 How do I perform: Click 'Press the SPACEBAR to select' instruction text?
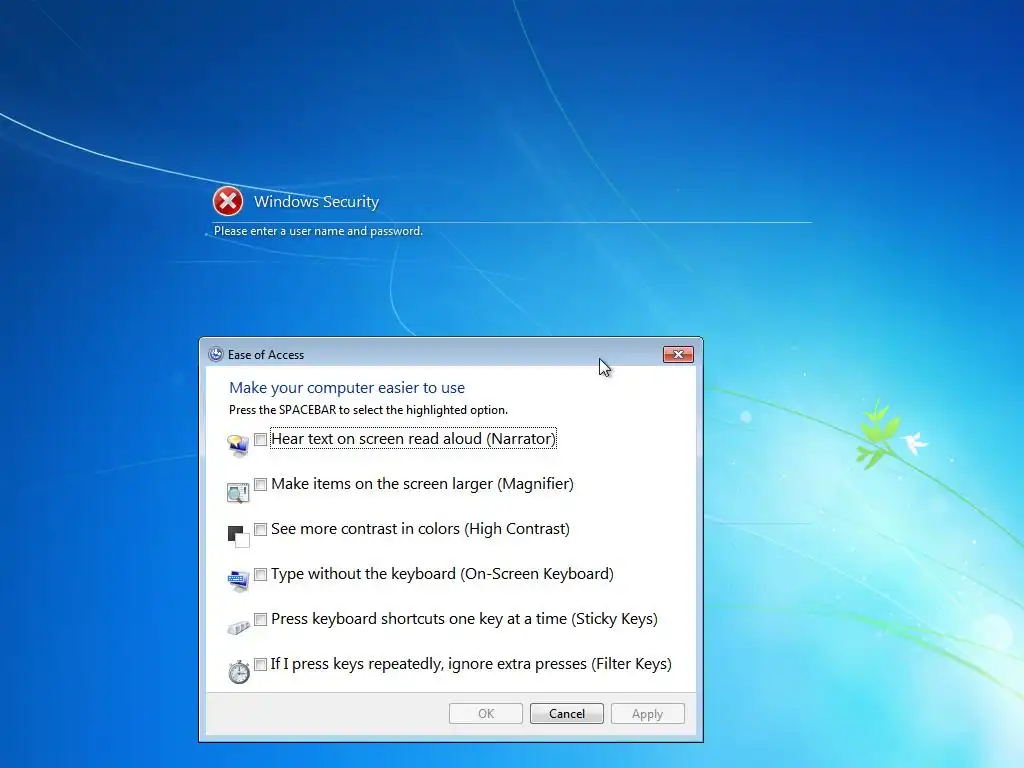click(368, 410)
